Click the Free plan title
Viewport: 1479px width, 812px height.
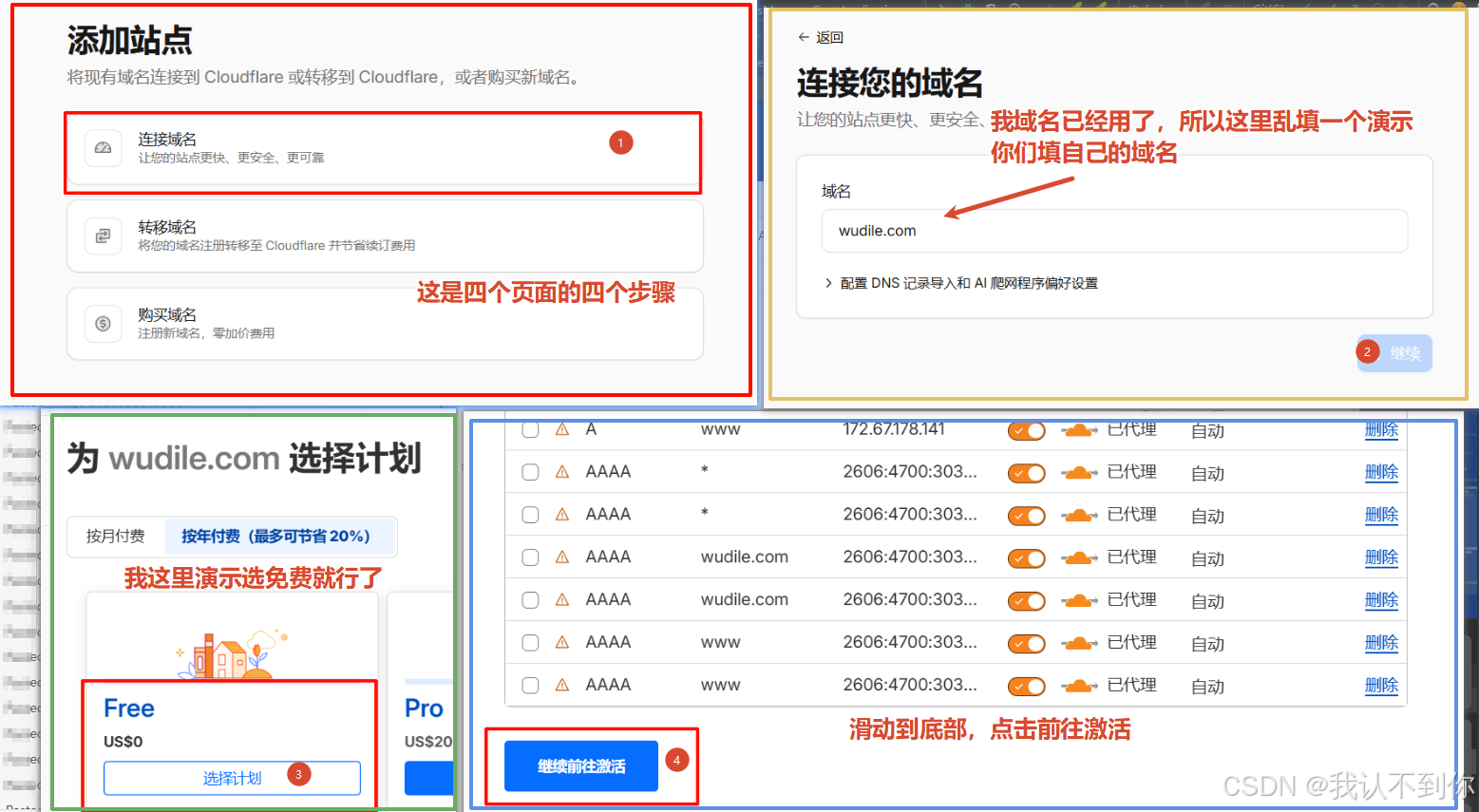[x=129, y=708]
